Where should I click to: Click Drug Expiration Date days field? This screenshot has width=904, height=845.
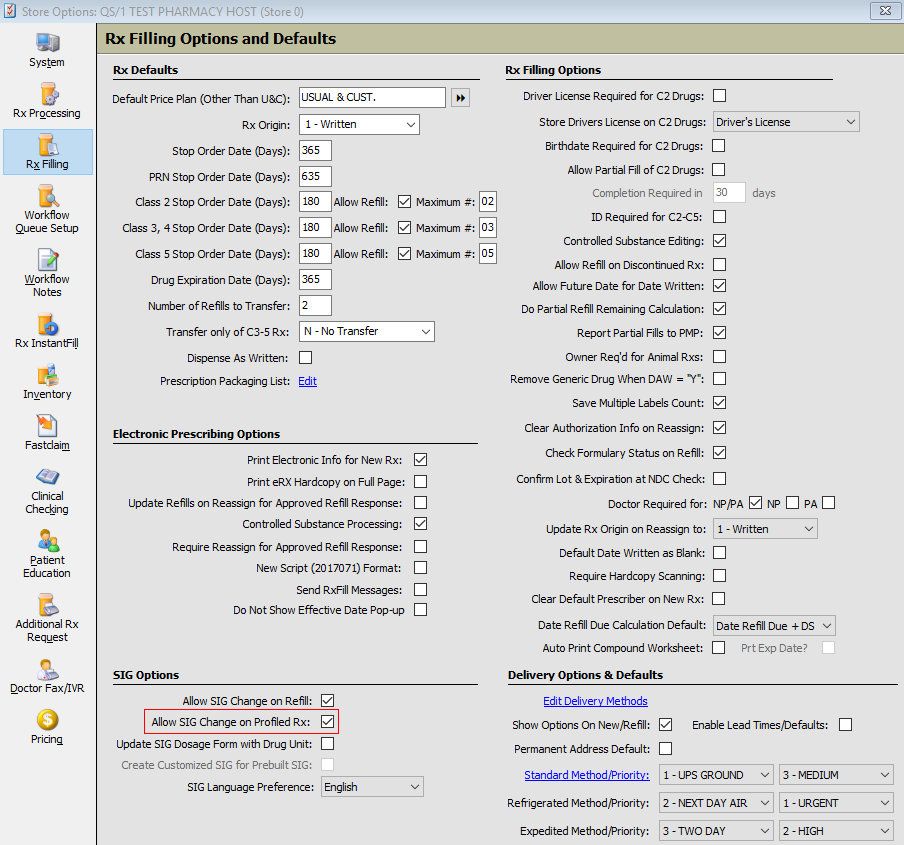click(315, 280)
